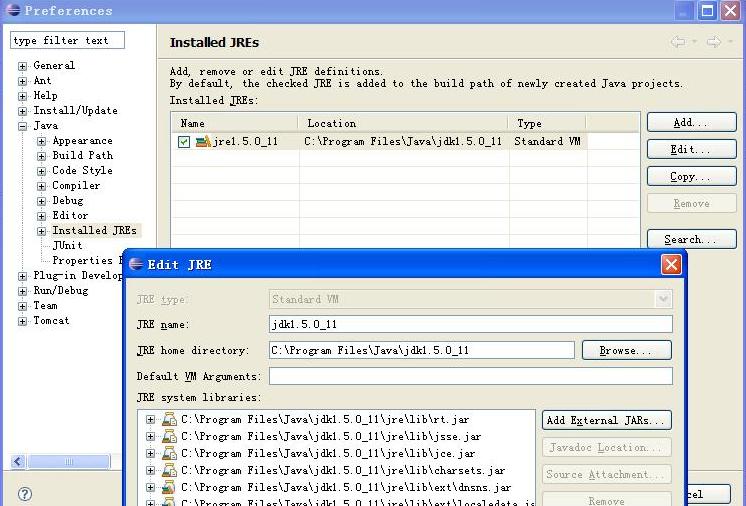Expand the Ant preferences node
The height and width of the screenshot is (506, 746).
pyautogui.click(x=22, y=81)
